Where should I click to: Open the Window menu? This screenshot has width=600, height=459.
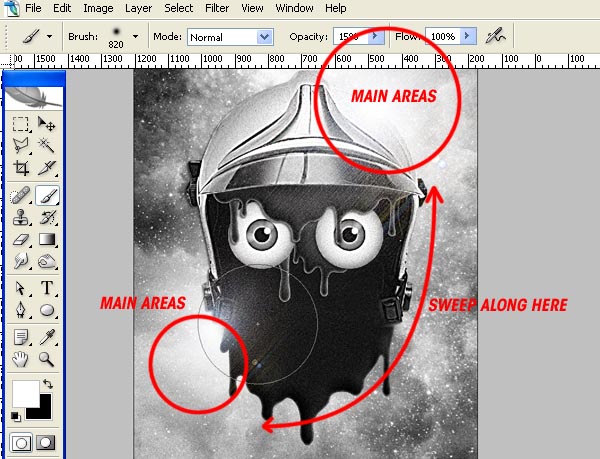pos(294,8)
